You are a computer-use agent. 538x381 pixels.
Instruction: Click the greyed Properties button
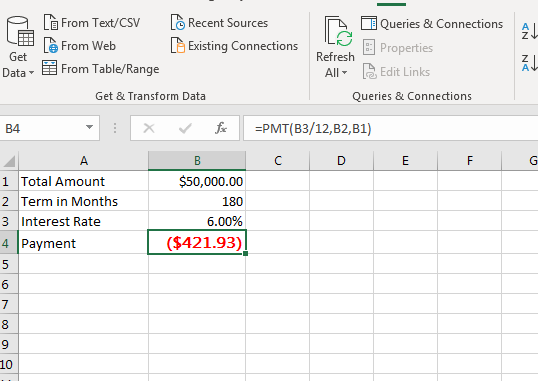[398, 48]
